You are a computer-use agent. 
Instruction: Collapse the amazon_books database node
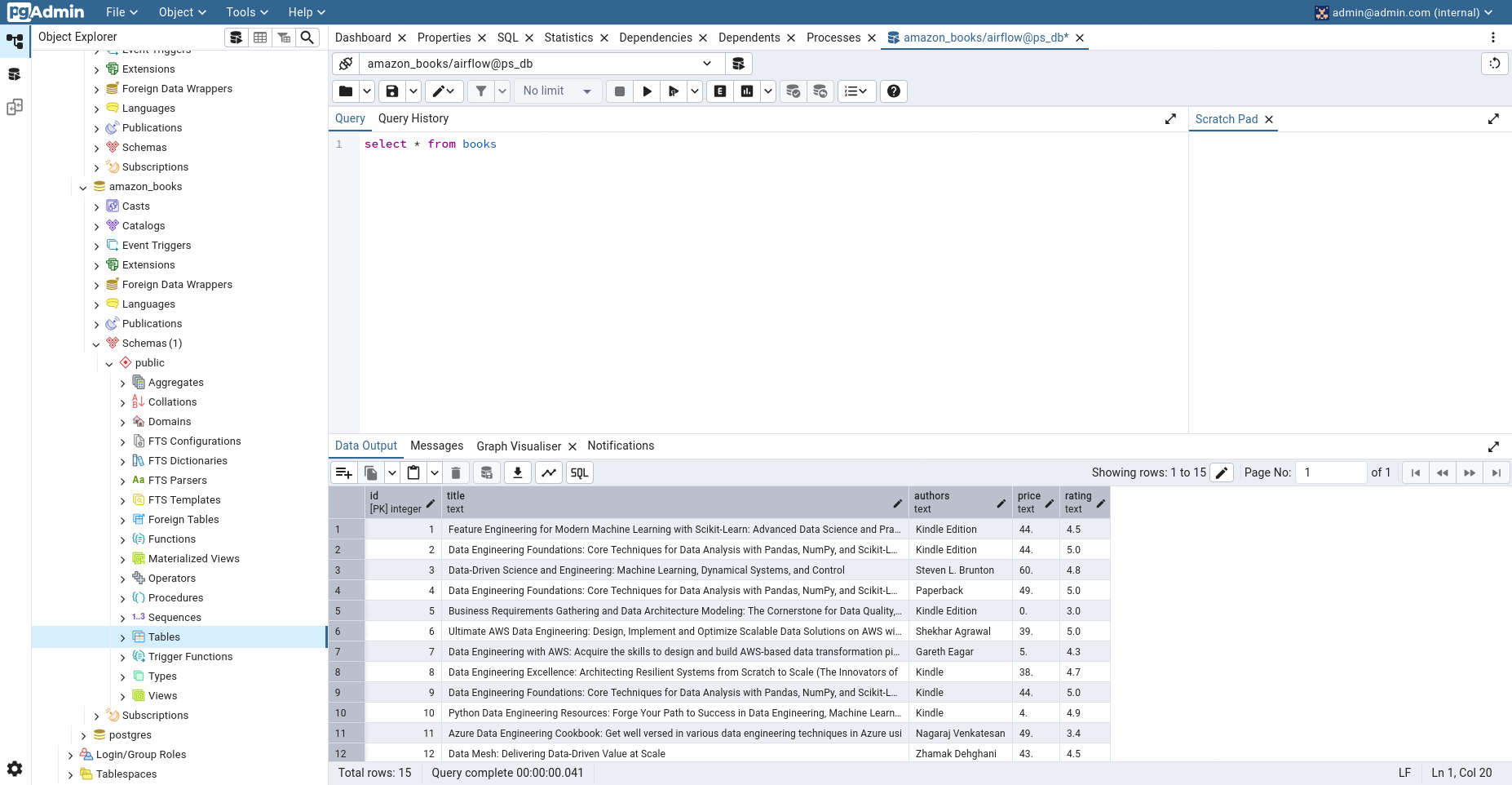pos(83,188)
